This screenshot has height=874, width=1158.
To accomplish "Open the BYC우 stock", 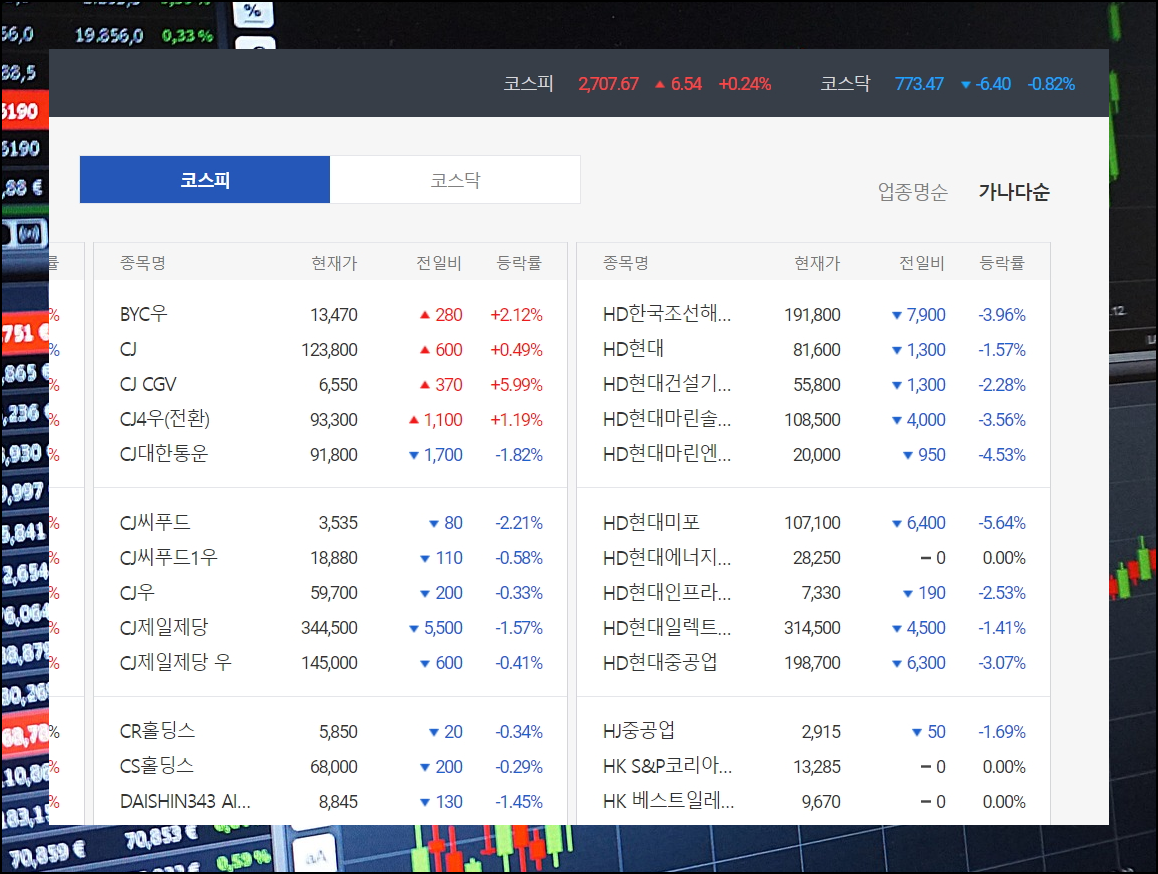I will pos(143,314).
